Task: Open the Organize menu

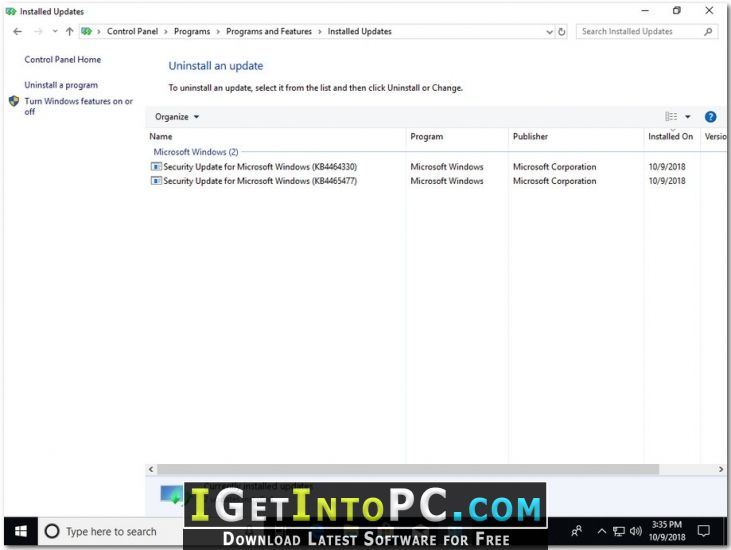Action: pos(177,117)
